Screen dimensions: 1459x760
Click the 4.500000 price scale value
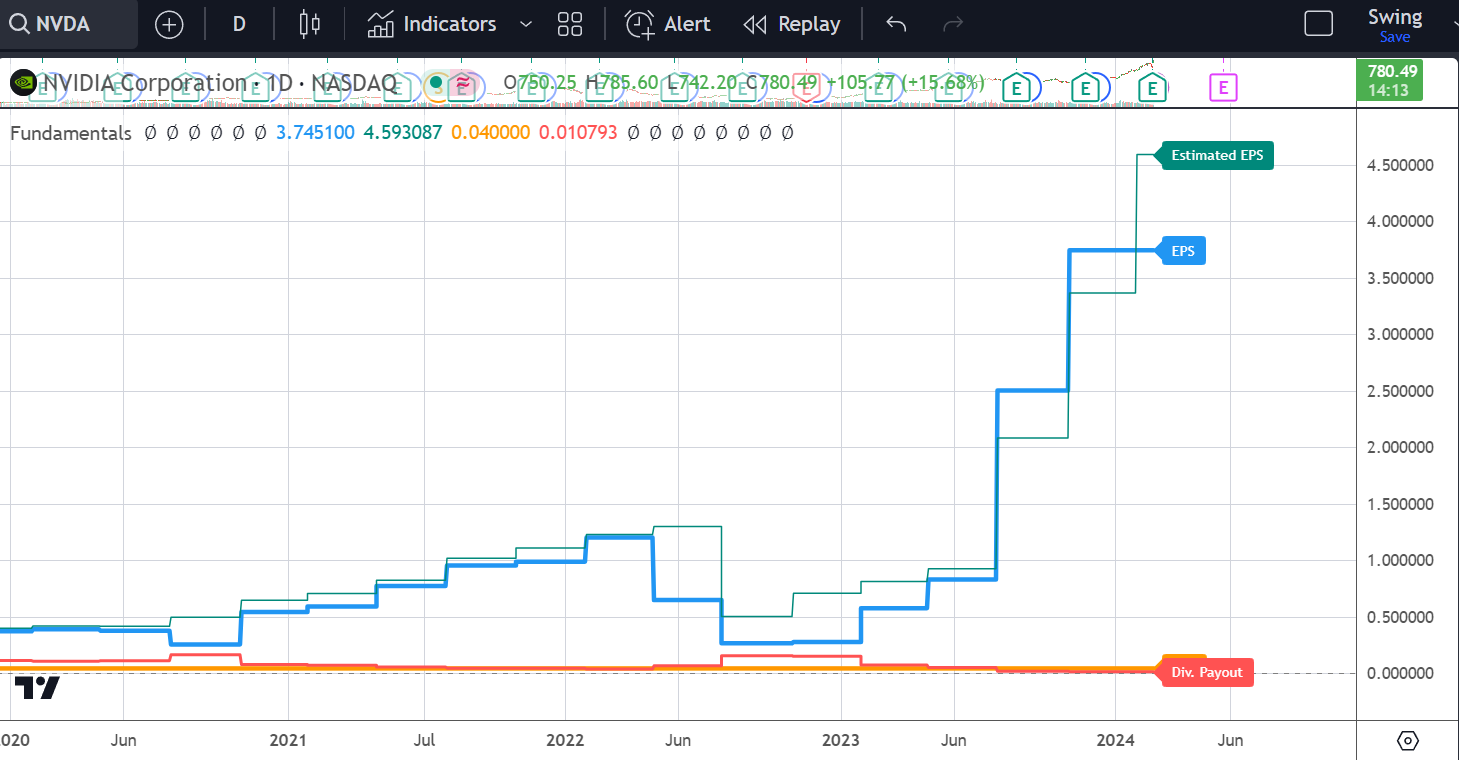point(1400,165)
